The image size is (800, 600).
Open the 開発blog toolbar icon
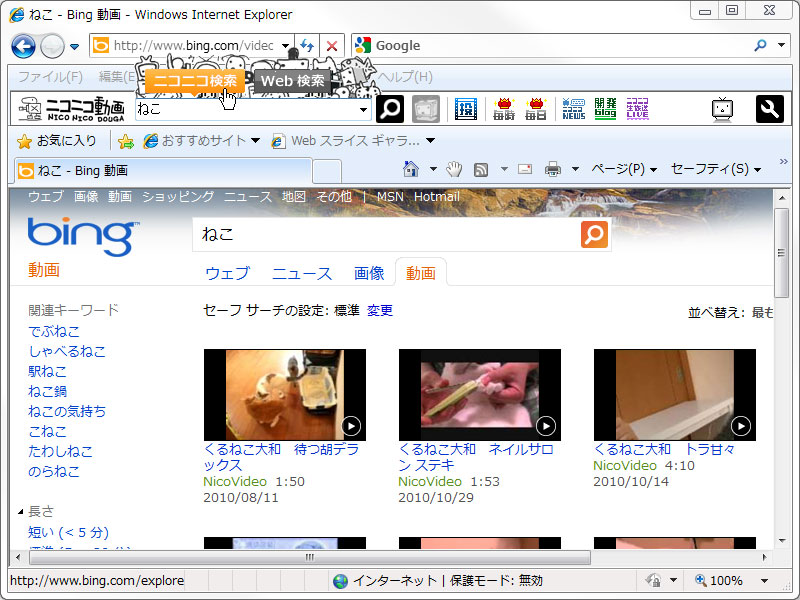click(604, 108)
